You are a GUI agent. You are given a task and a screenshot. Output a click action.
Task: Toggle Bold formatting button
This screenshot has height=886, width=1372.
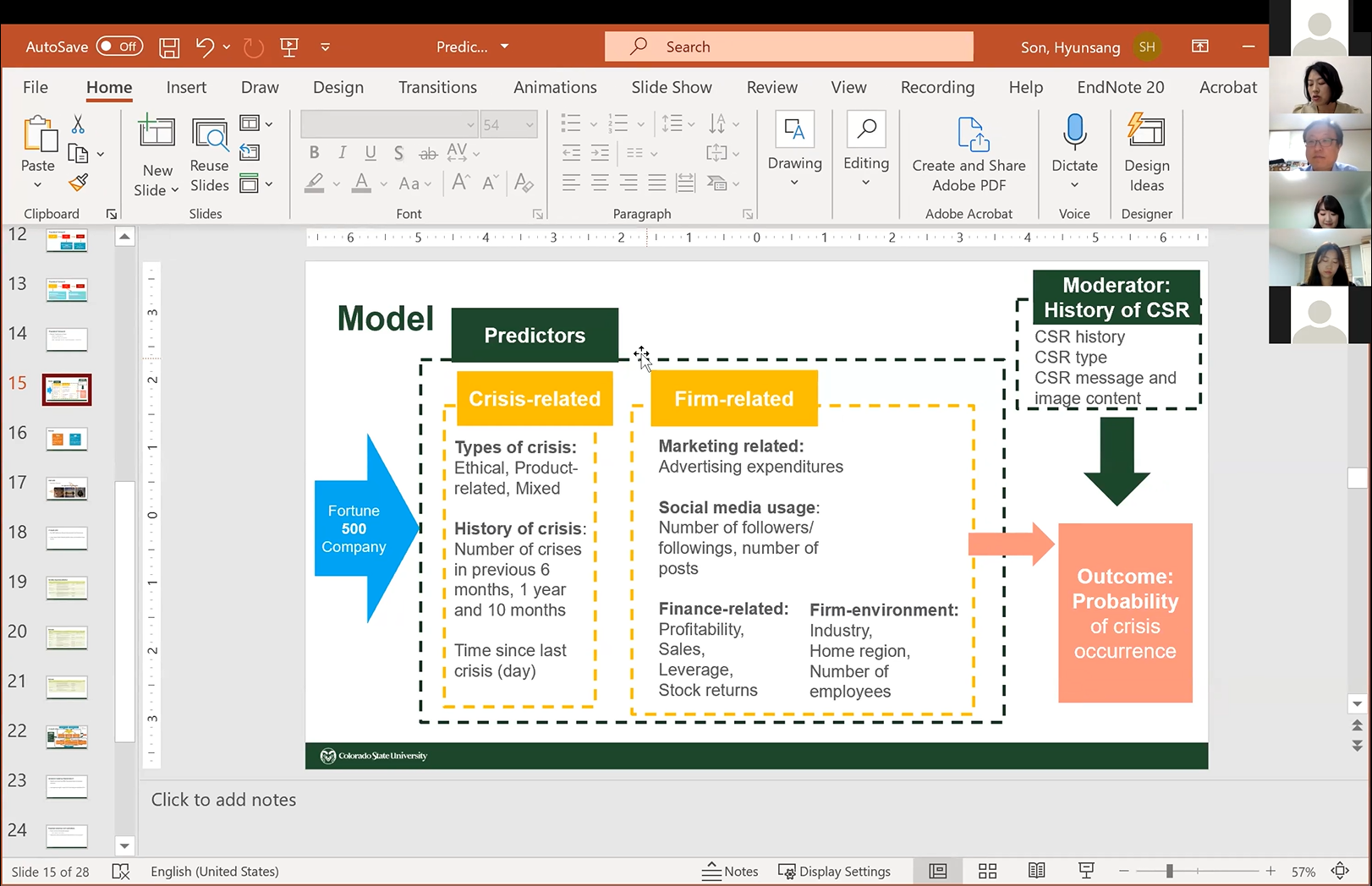click(x=314, y=153)
